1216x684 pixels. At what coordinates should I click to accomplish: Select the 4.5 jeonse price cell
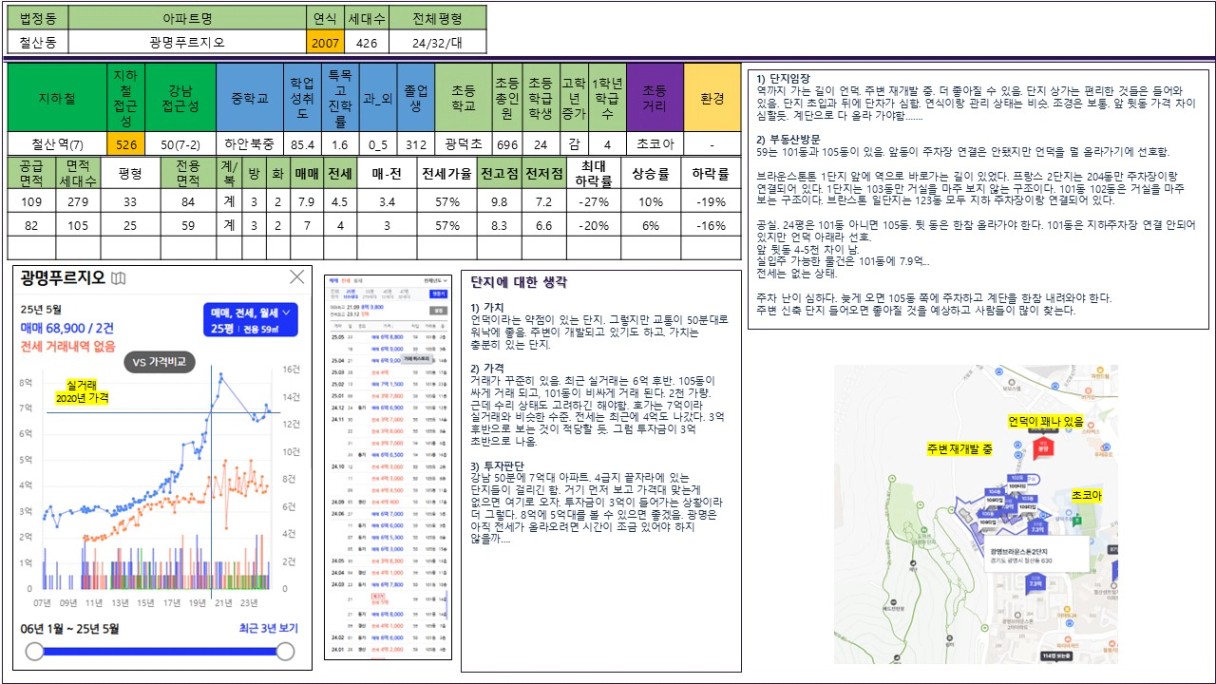pos(340,203)
